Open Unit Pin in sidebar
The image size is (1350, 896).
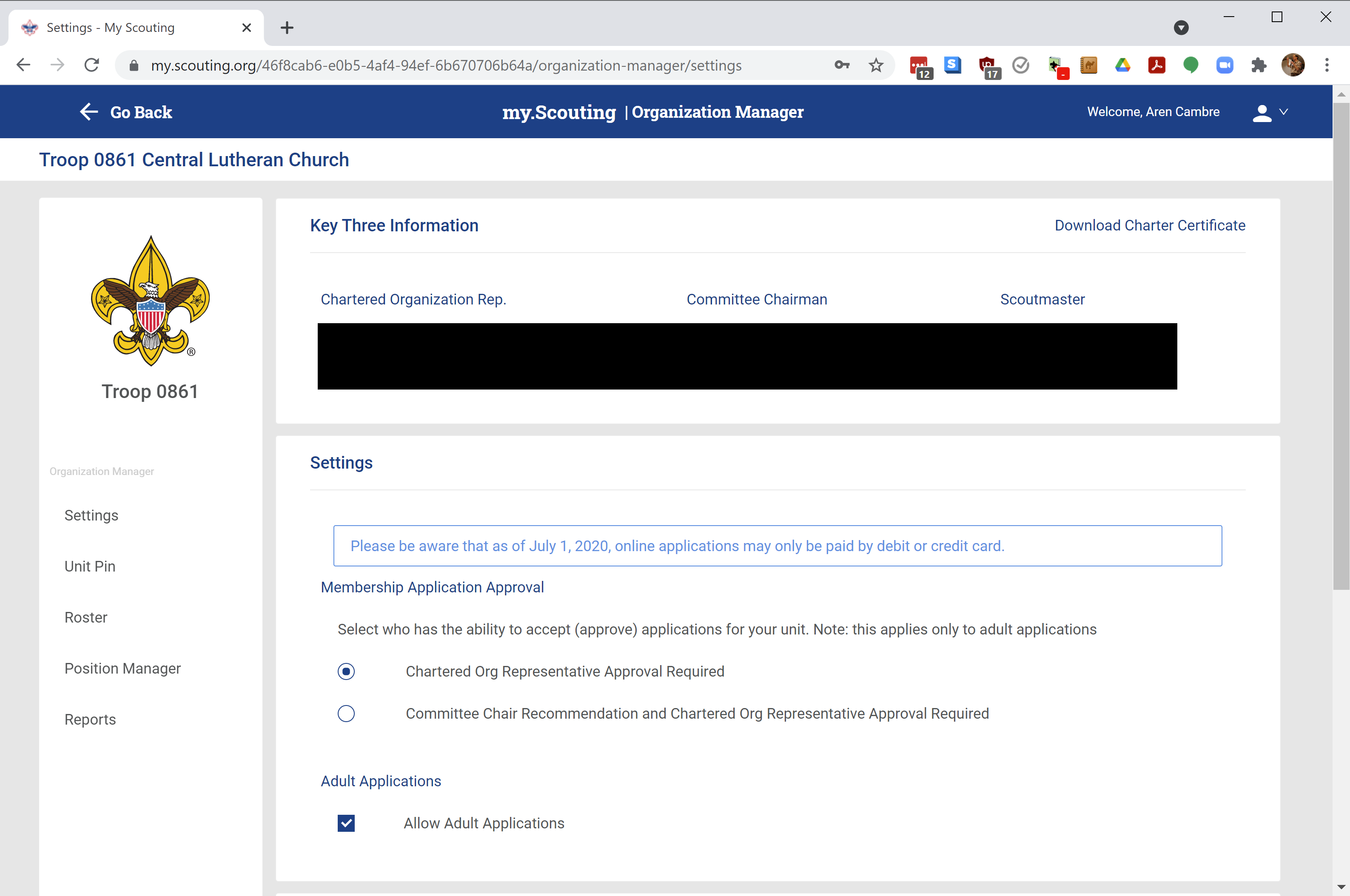90,566
